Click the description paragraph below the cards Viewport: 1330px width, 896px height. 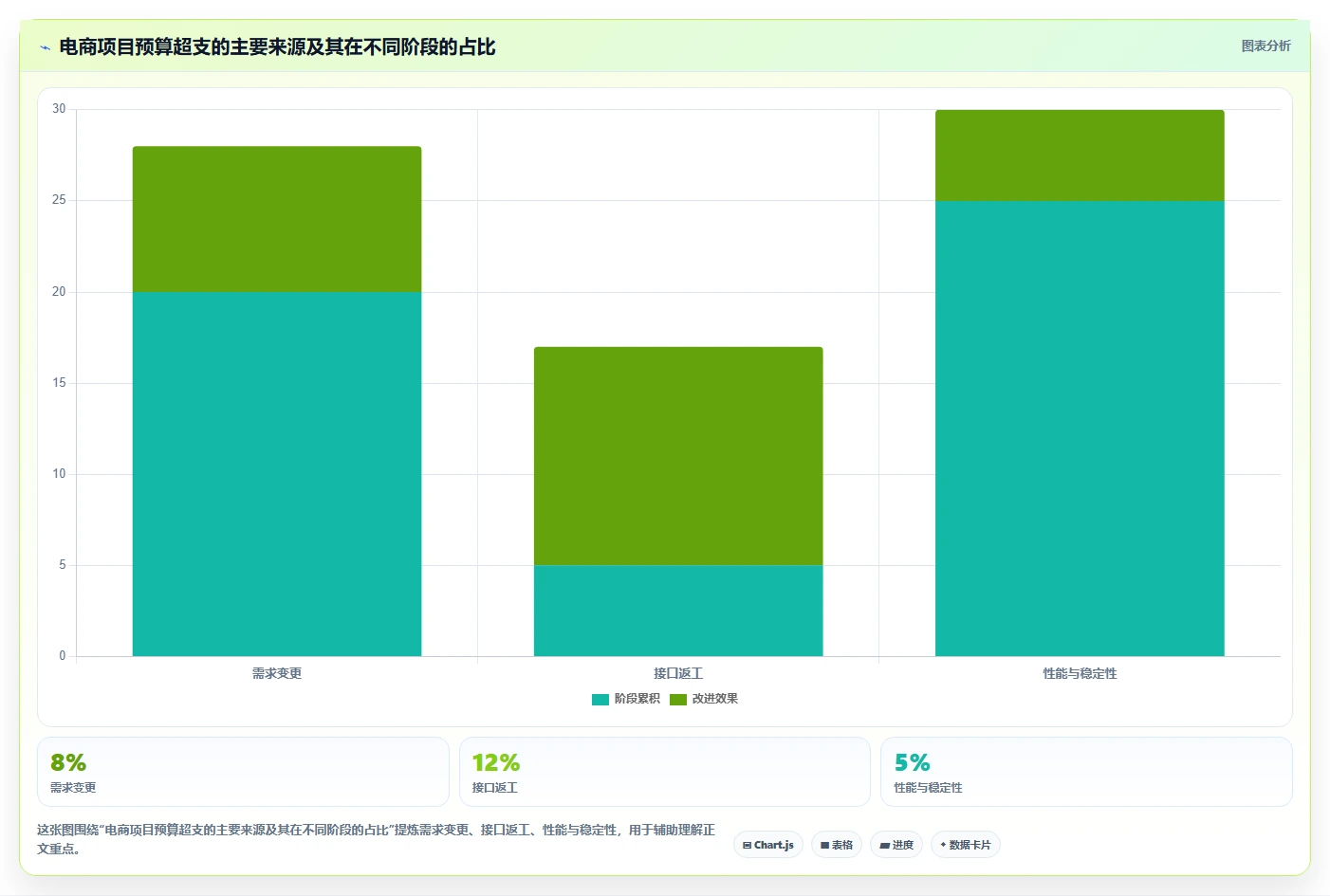(377, 839)
